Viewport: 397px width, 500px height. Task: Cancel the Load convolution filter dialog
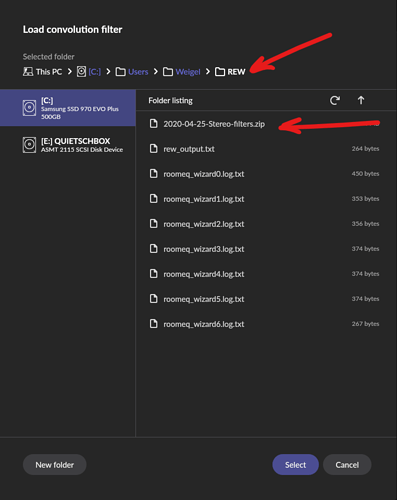(x=347, y=465)
